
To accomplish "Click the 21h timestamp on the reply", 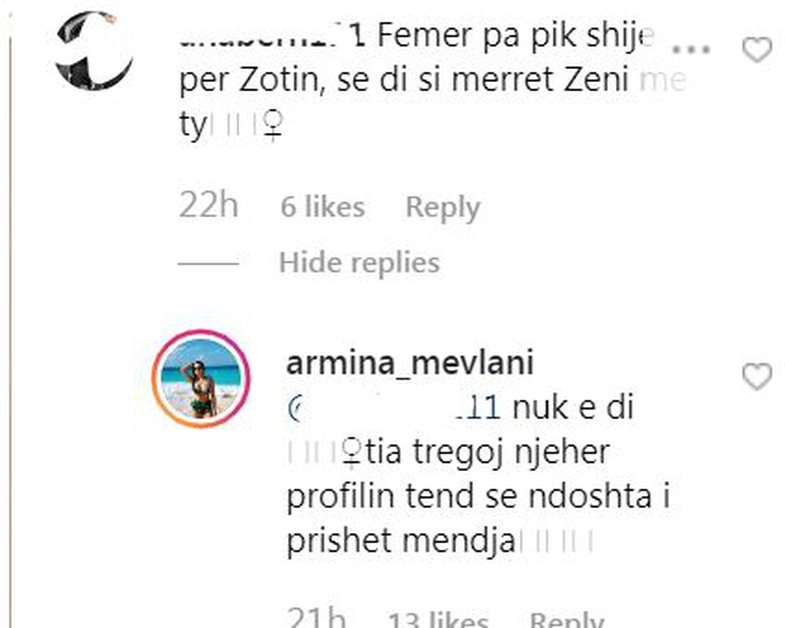I will (x=316, y=617).
